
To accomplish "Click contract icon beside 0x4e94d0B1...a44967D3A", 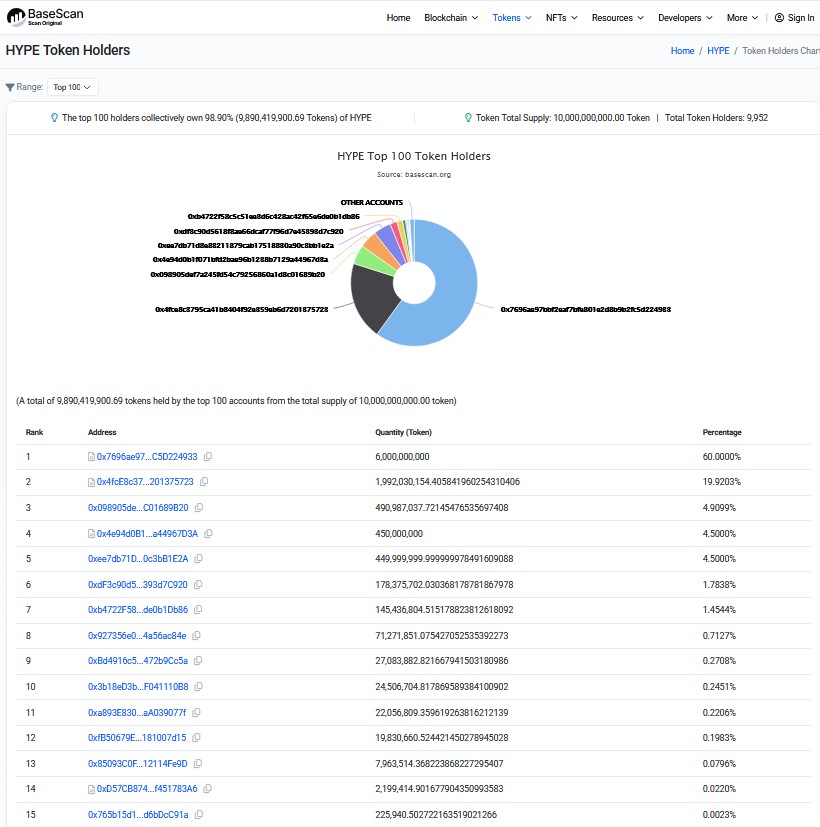I will coord(91,534).
